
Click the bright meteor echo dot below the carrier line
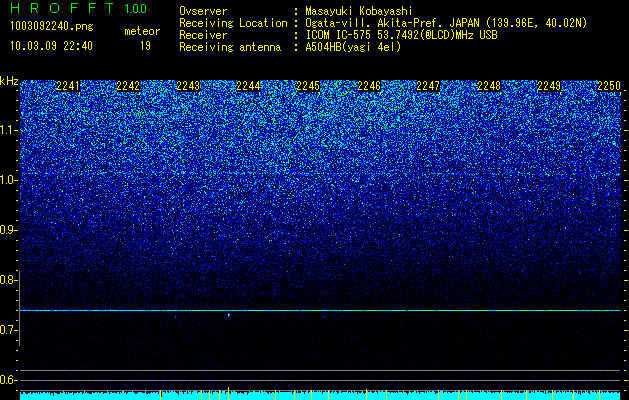[229, 315]
